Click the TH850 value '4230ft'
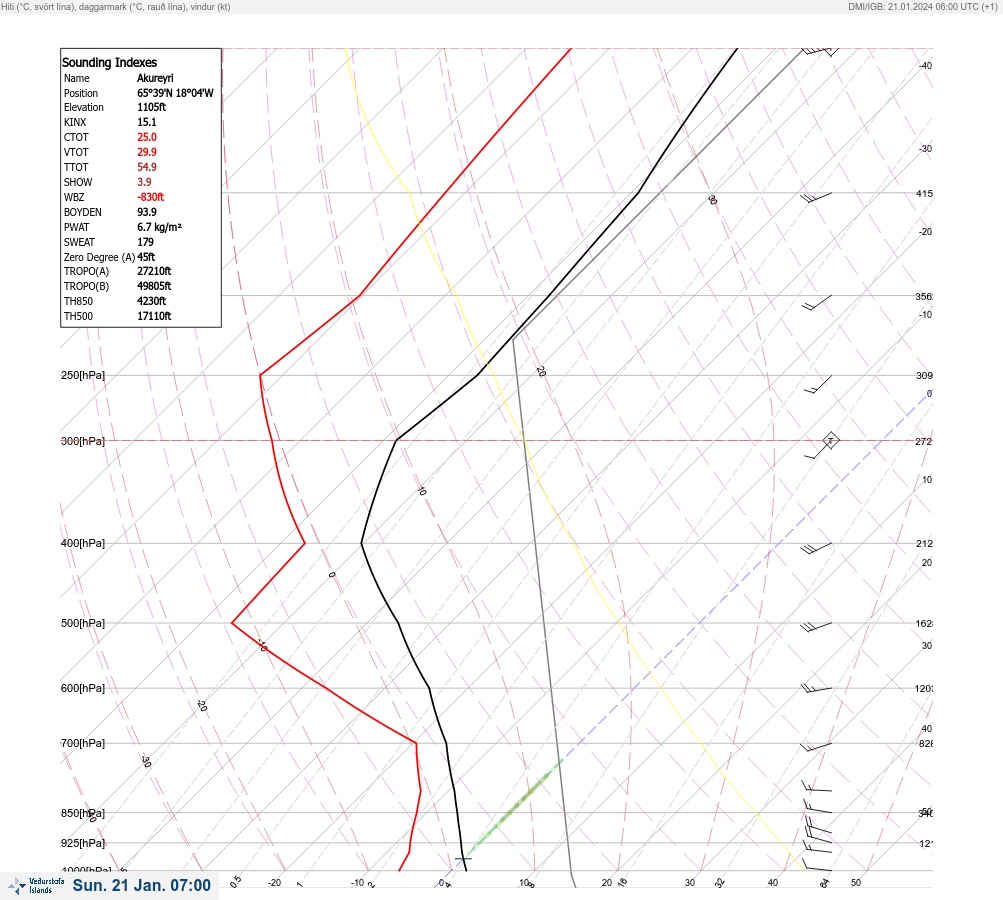Image resolution: width=1003 pixels, height=900 pixels. click(152, 301)
